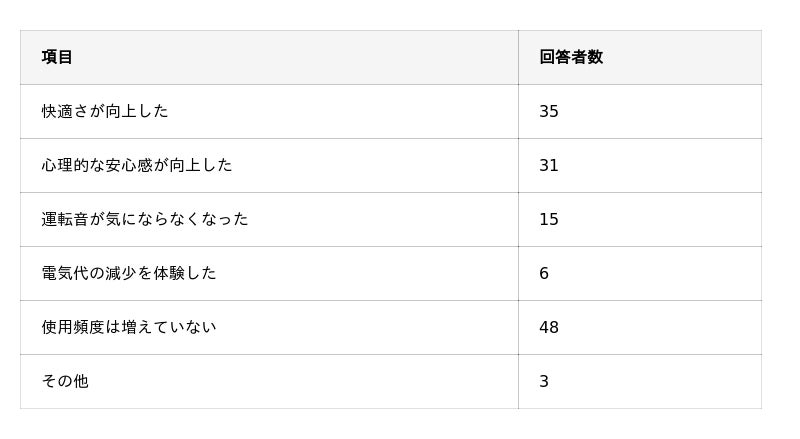
Task: Click column divider in the その他 row
Action: coord(518,381)
